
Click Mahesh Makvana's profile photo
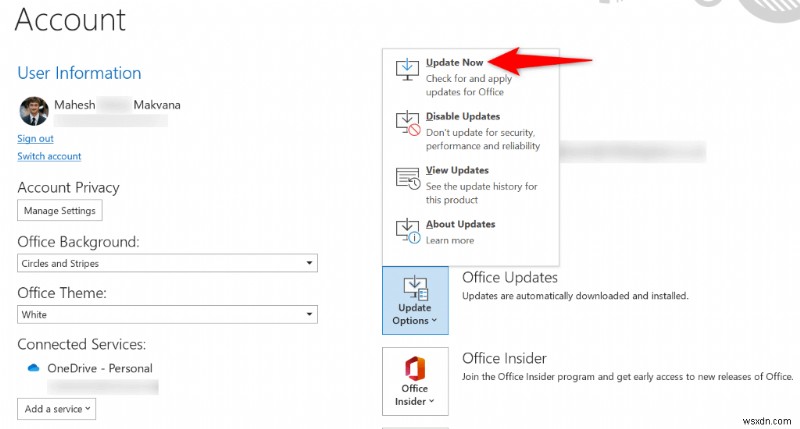pyautogui.click(x=34, y=111)
